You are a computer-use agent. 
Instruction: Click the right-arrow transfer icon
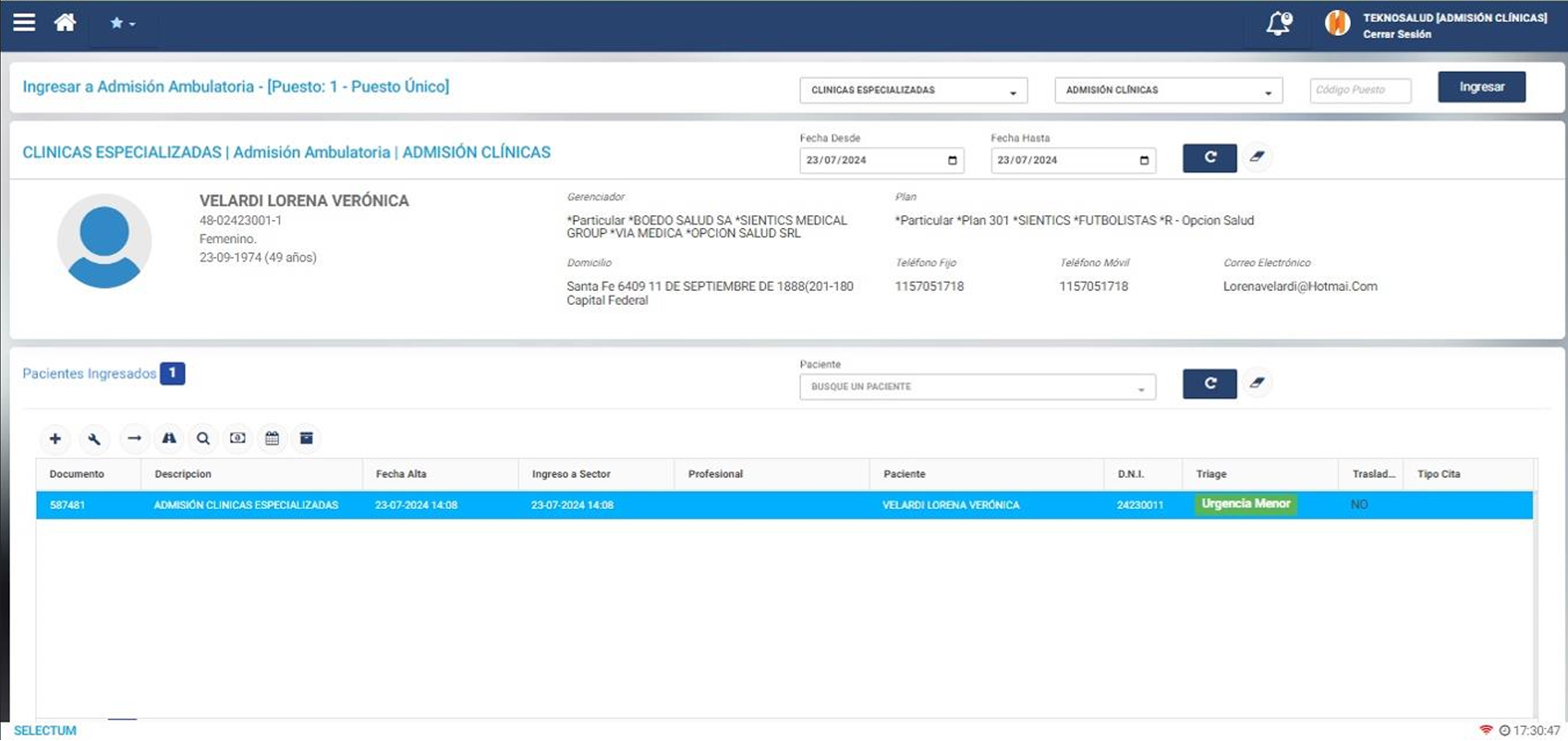[x=134, y=439]
